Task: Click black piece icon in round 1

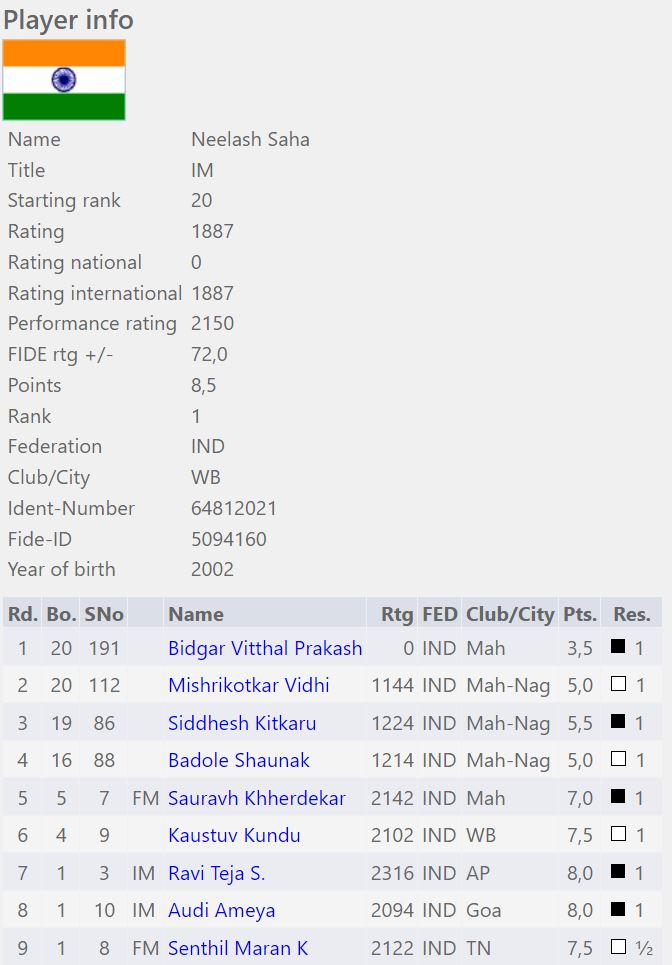Action: click(618, 647)
